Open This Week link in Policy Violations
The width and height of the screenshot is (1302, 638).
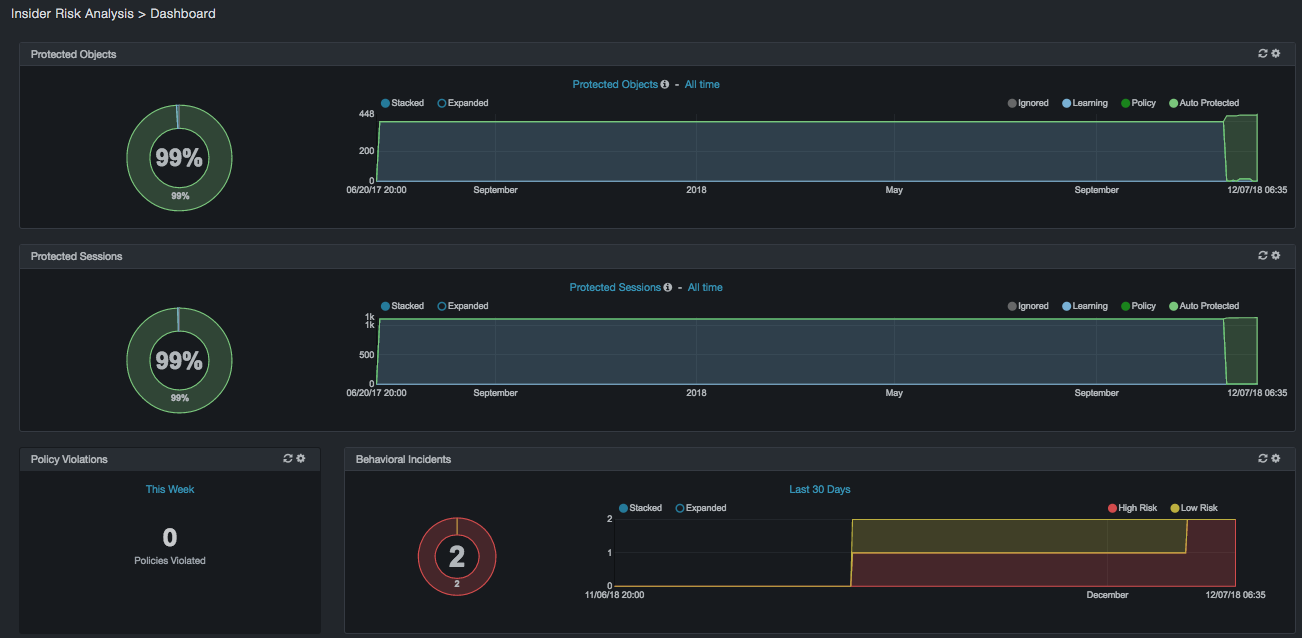coord(170,490)
